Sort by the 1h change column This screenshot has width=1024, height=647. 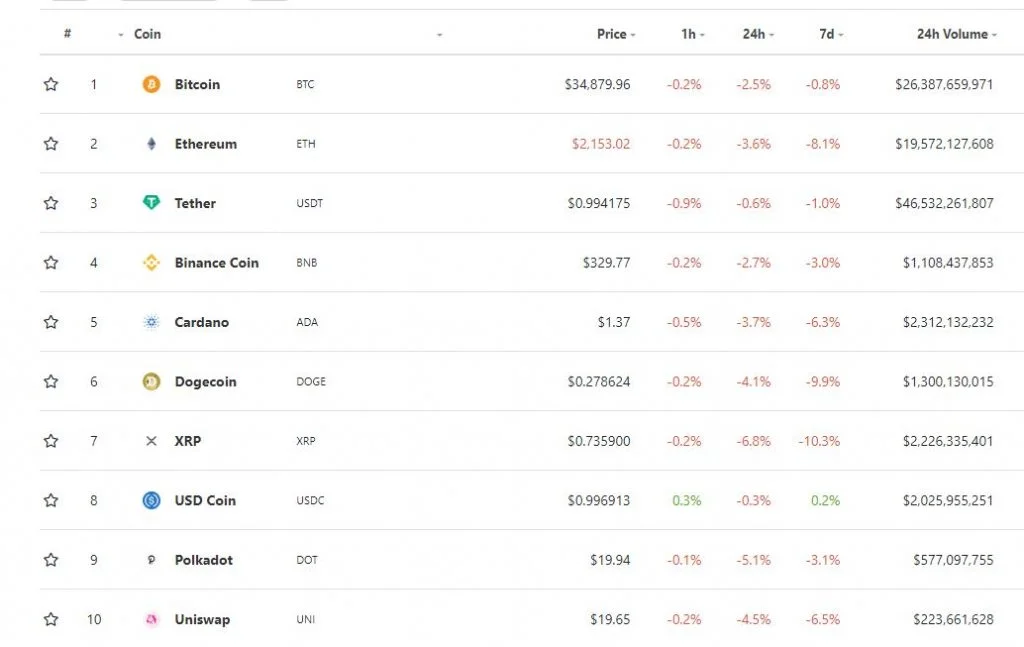point(692,34)
